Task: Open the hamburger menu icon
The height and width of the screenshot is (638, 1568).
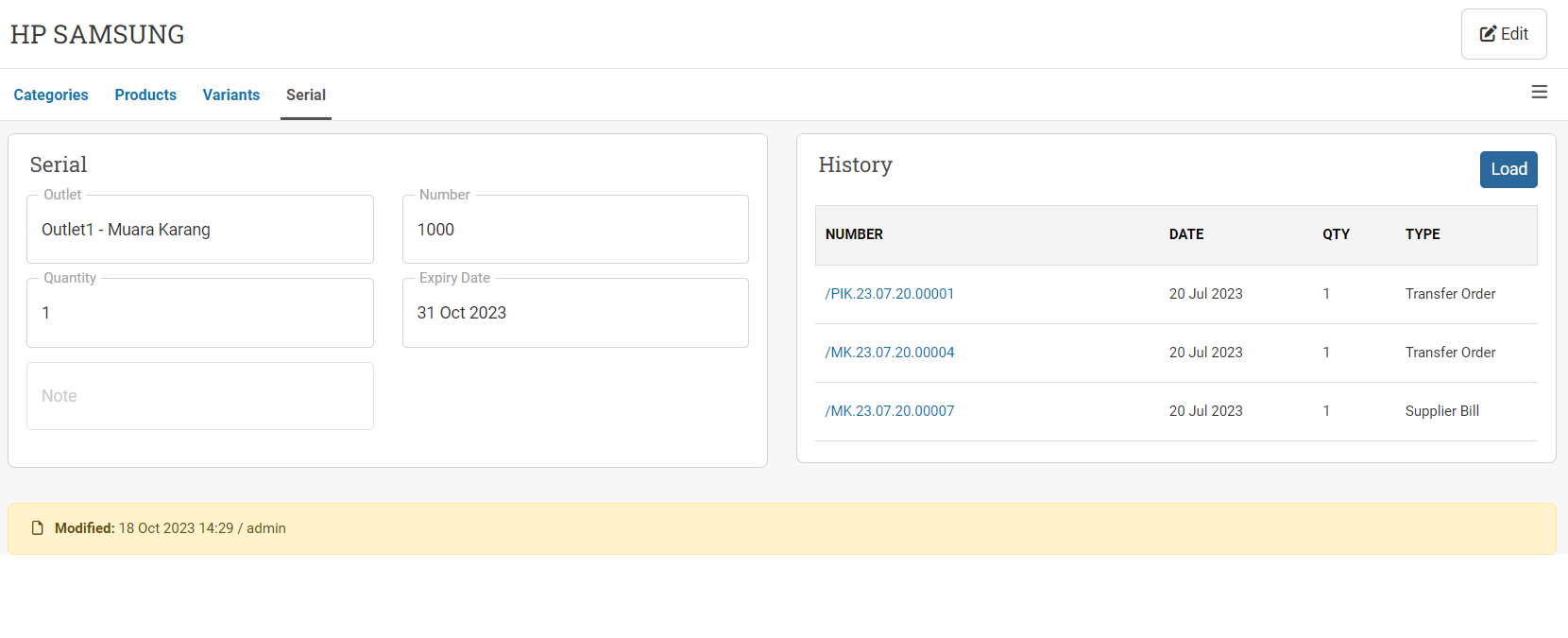Action: [x=1540, y=92]
